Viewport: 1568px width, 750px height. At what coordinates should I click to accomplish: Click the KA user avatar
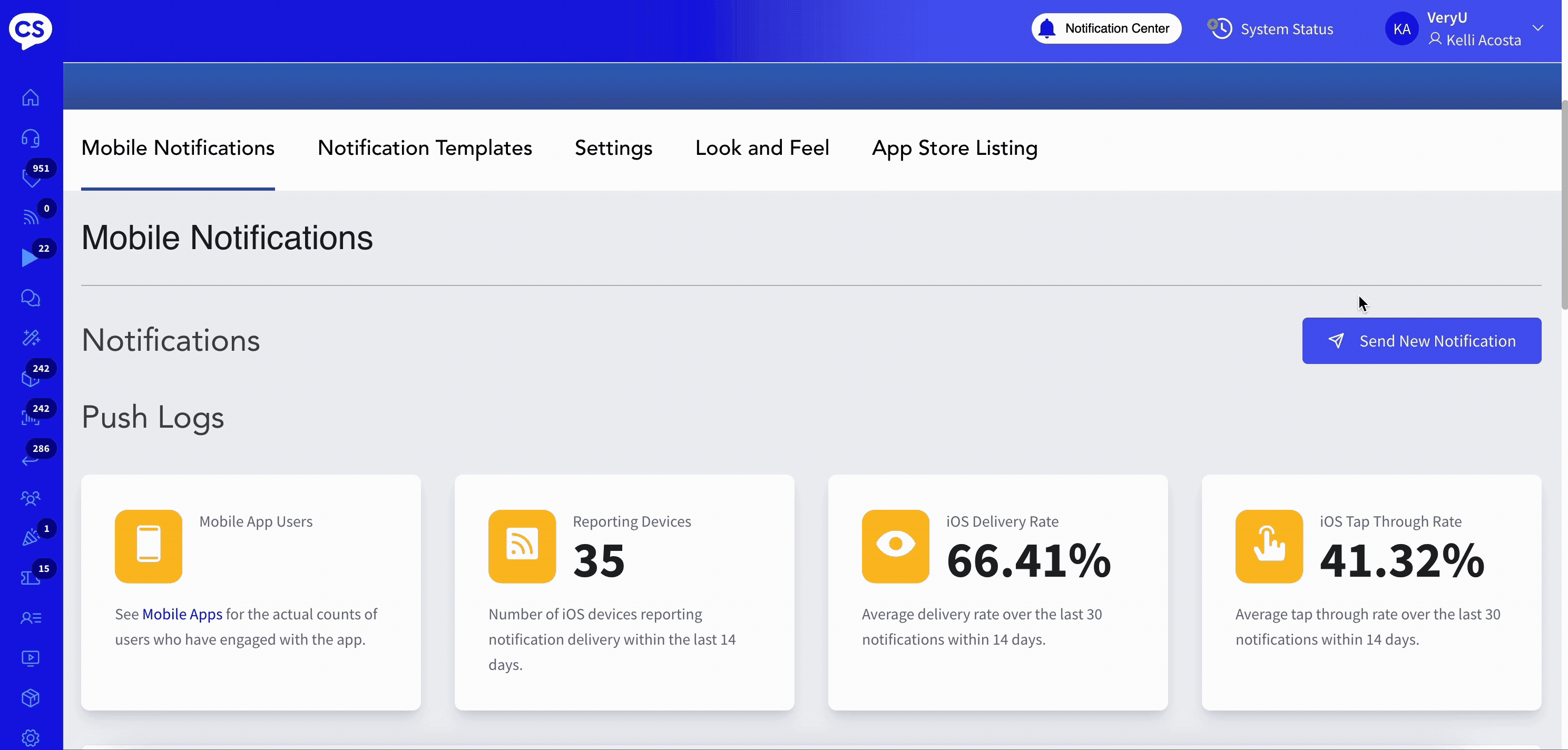1401,29
